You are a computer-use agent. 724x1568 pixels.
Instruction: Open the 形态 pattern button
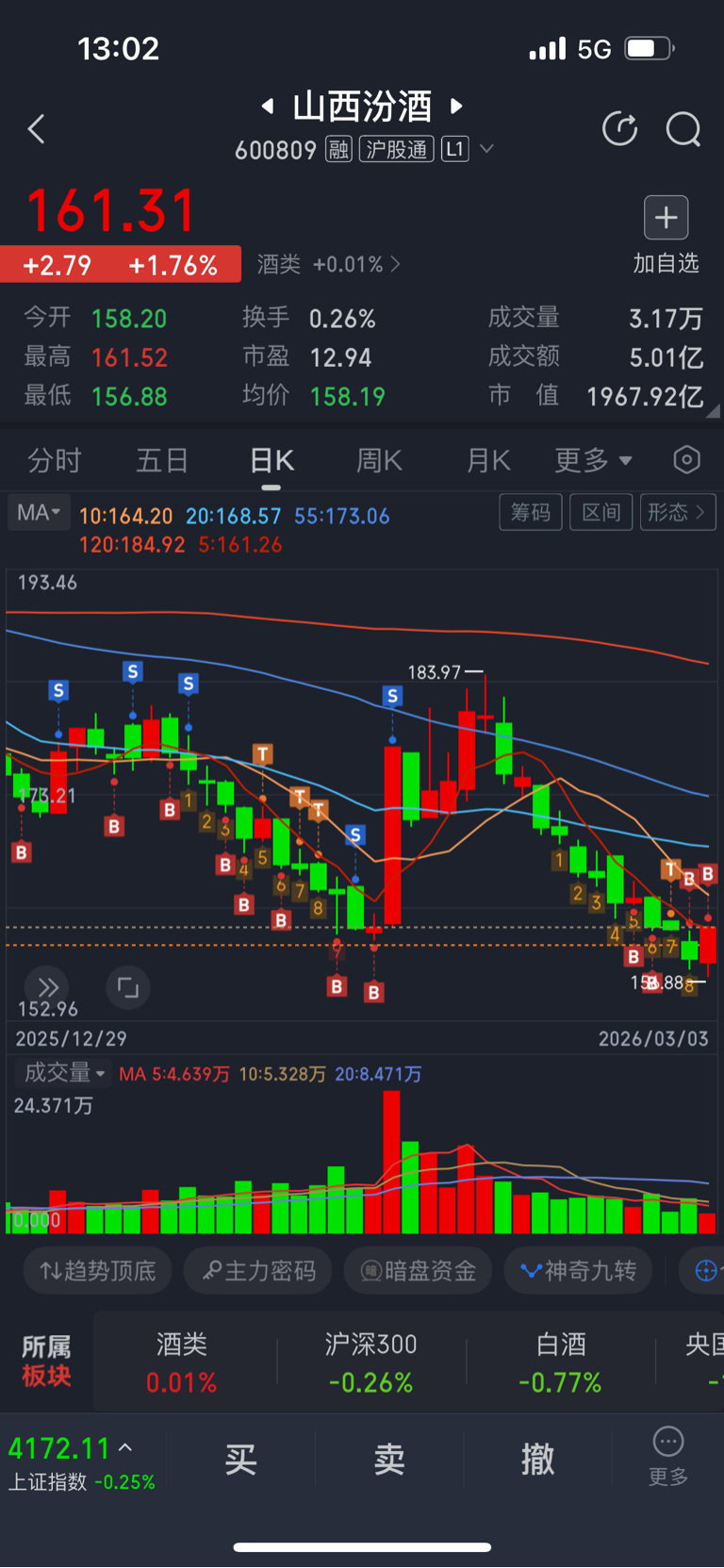click(678, 512)
